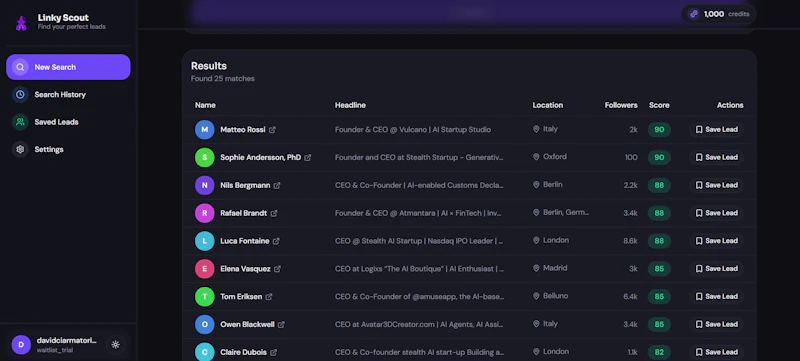This screenshot has height=361, width=800.
Task: Click the 'Found 25 matches' text
Action: (222, 79)
